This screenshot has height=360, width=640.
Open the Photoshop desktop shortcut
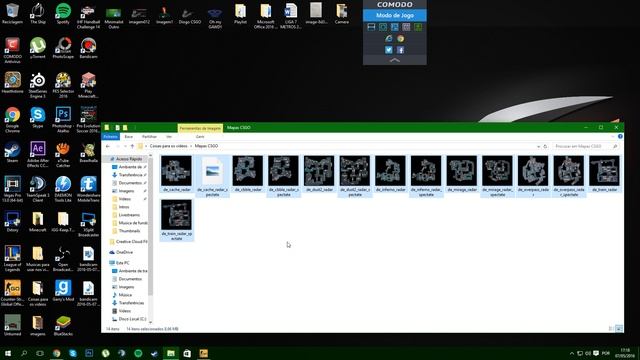(x=63, y=120)
